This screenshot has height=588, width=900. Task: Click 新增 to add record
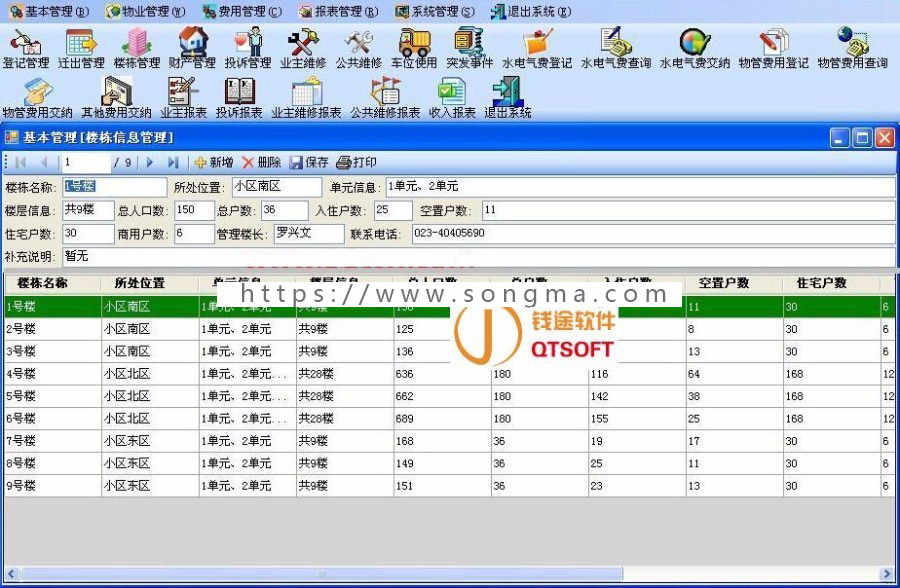(214, 163)
